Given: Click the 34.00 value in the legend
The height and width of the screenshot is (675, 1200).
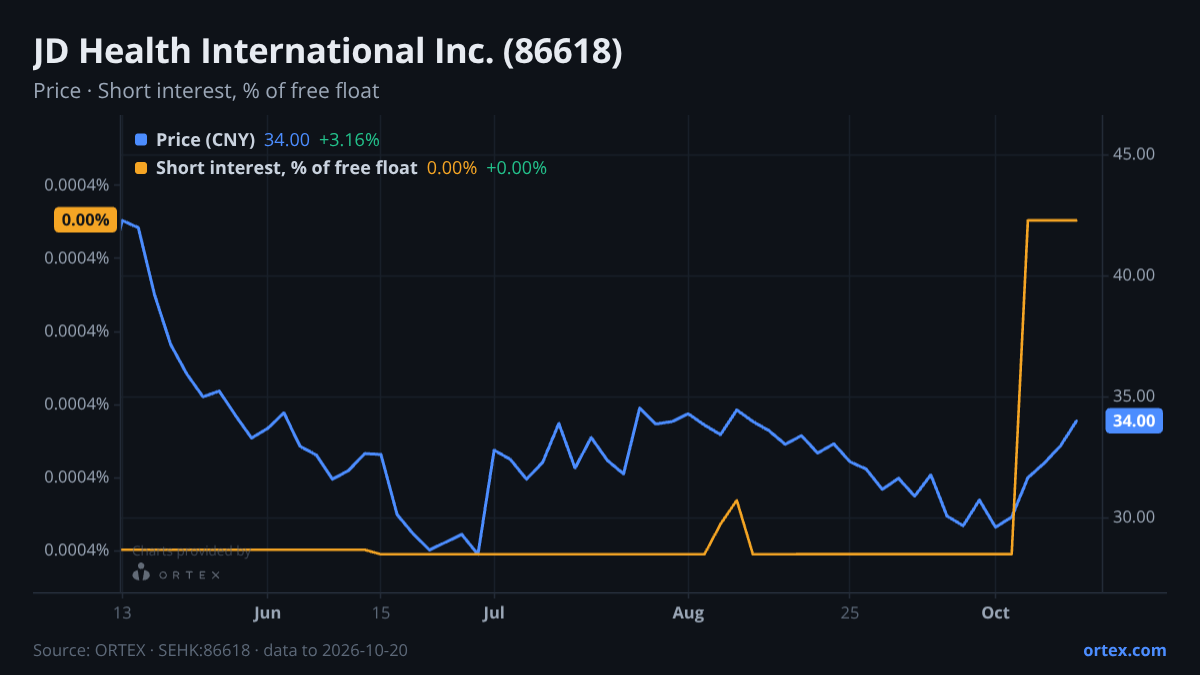Looking at the screenshot, I should click(x=287, y=140).
